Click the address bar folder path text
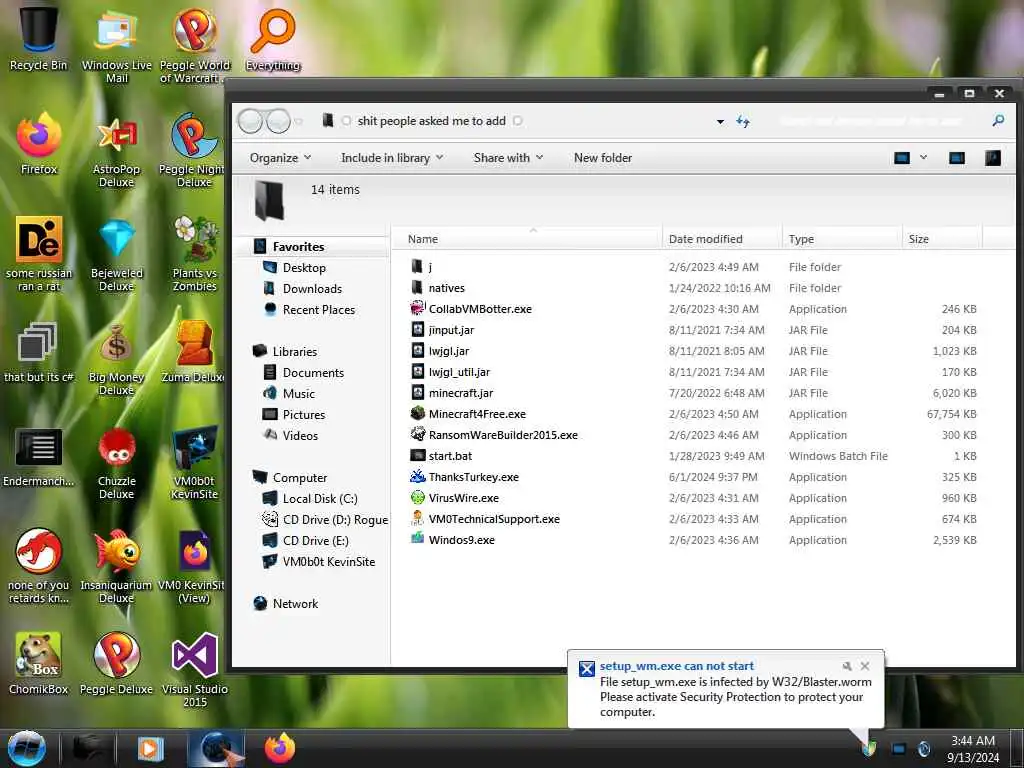Screen dimensions: 1024x768 point(431,121)
